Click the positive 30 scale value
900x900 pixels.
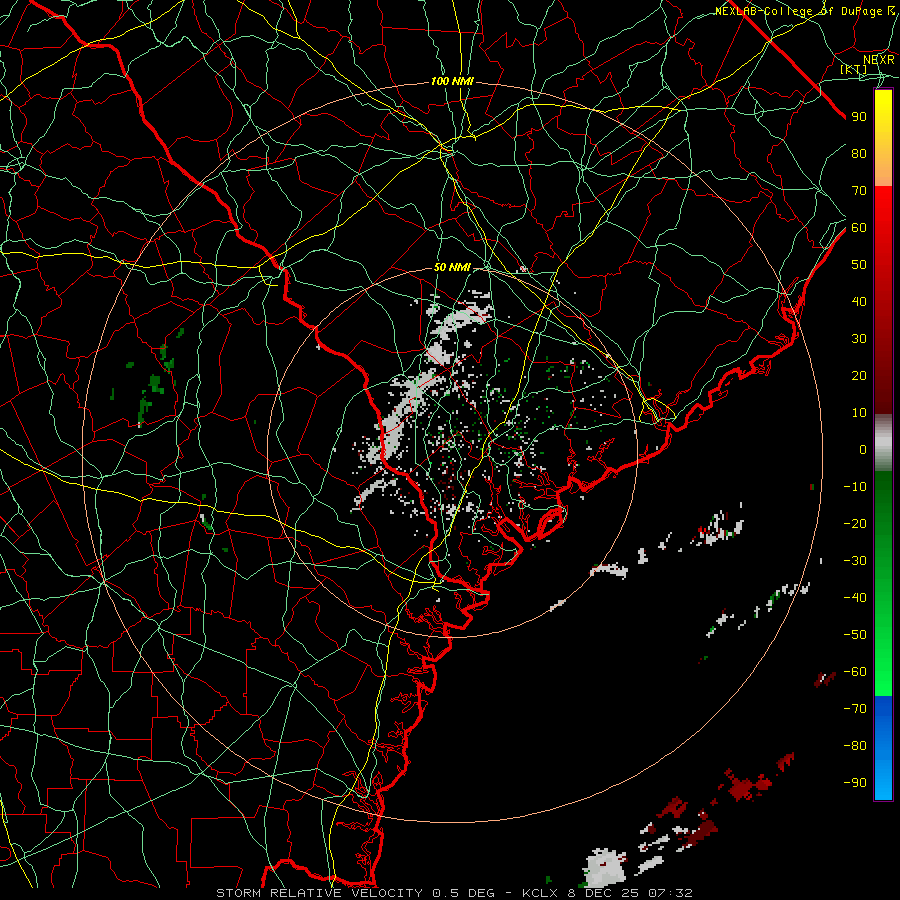(x=859, y=339)
